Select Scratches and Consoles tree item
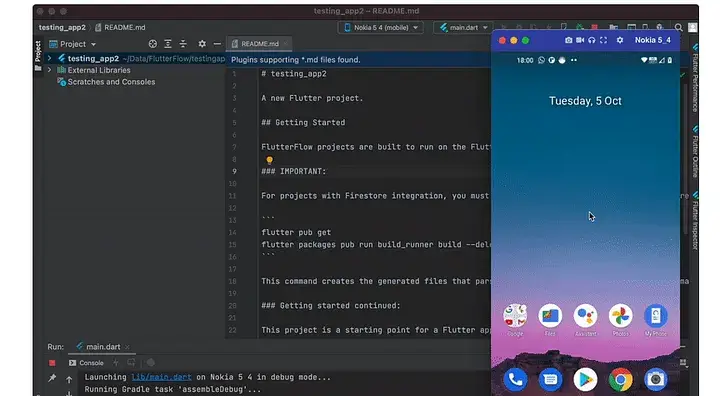Image resolution: width=720 pixels, height=396 pixels. coord(106,82)
